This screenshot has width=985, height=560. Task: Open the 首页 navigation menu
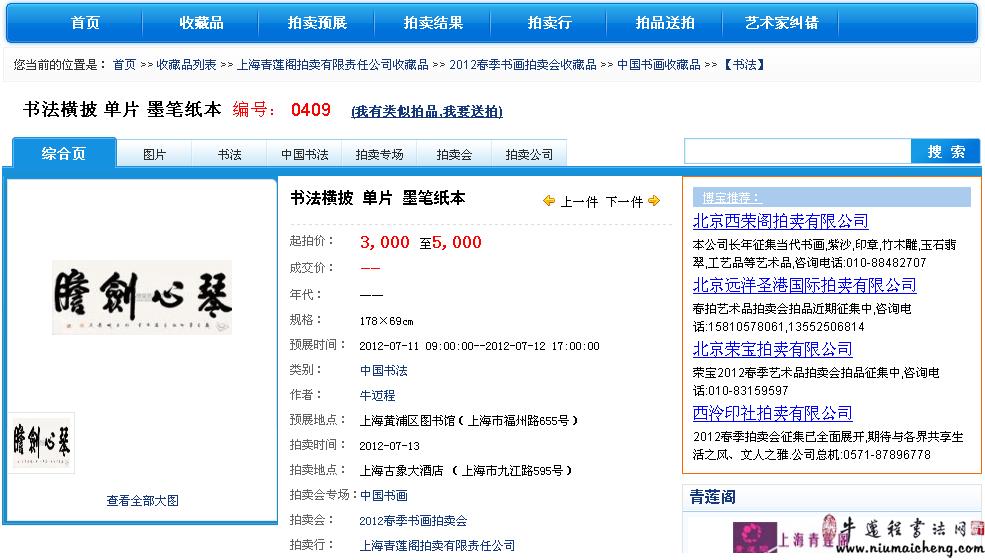pyautogui.click(x=85, y=23)
